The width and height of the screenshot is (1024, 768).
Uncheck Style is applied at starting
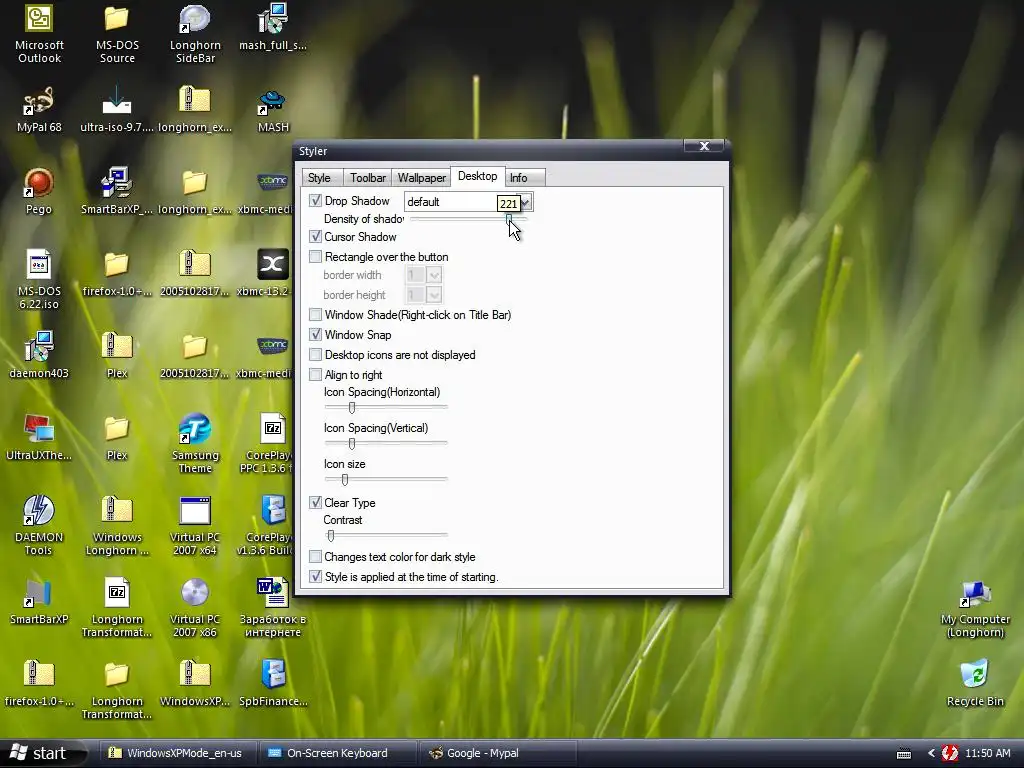315,577
